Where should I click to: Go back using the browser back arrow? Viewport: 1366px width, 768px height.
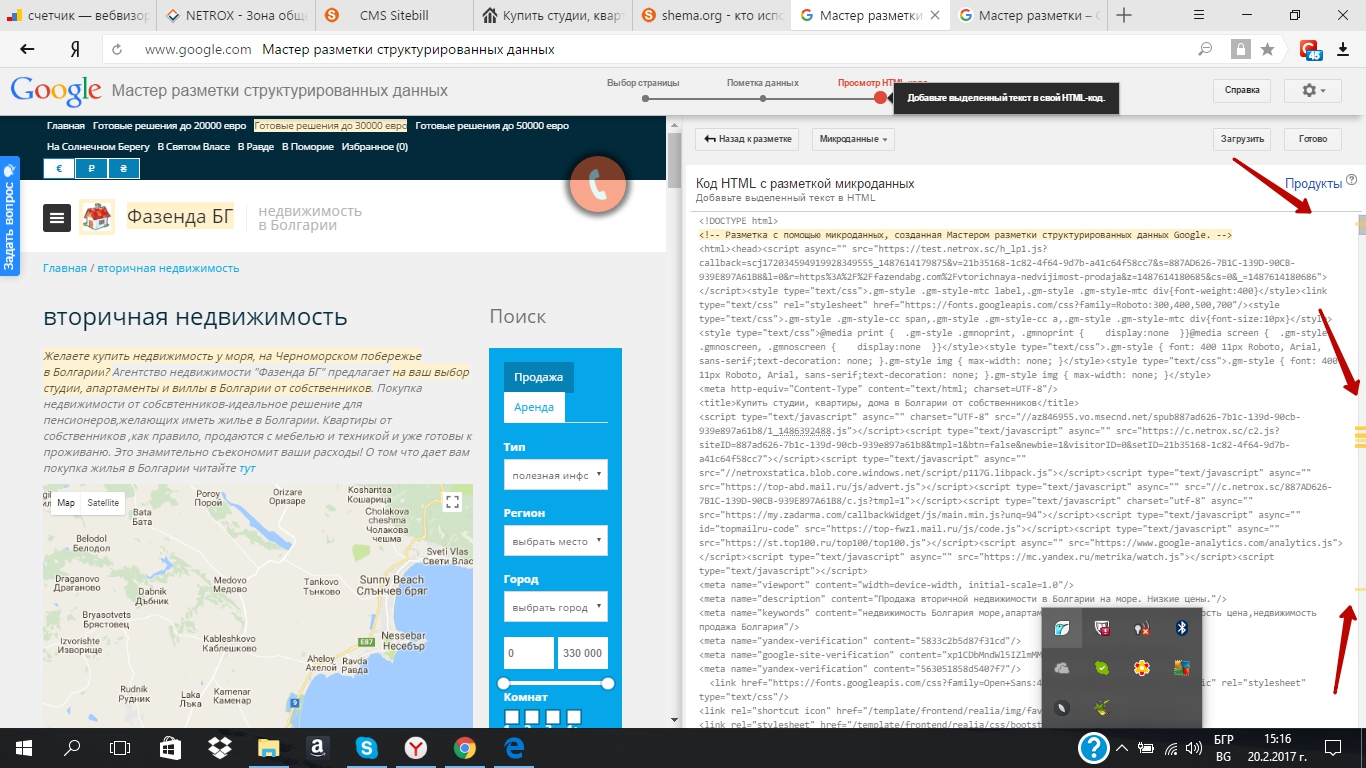27,49
